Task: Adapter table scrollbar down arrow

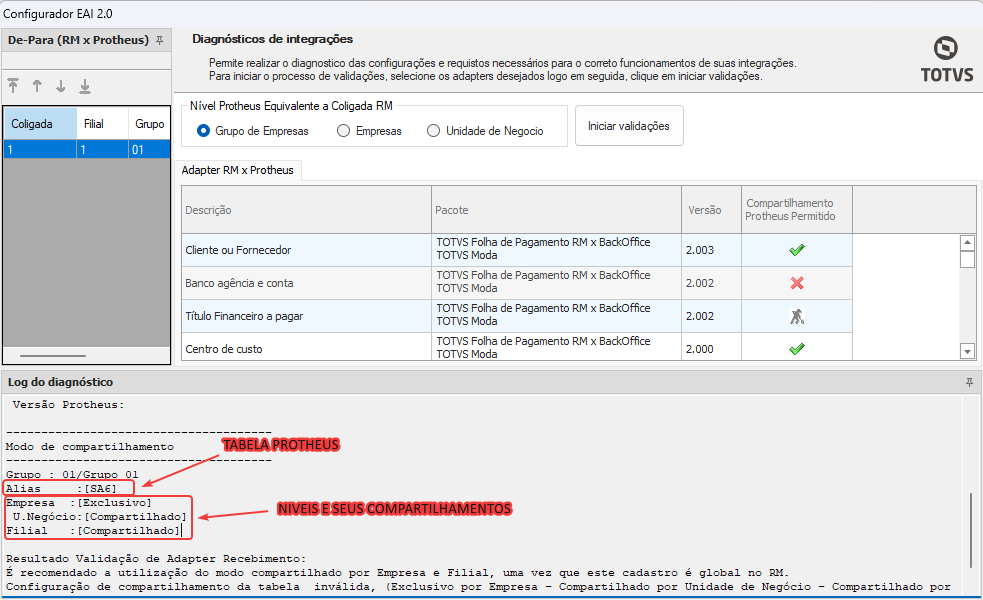Action: (x=967, y=352)
